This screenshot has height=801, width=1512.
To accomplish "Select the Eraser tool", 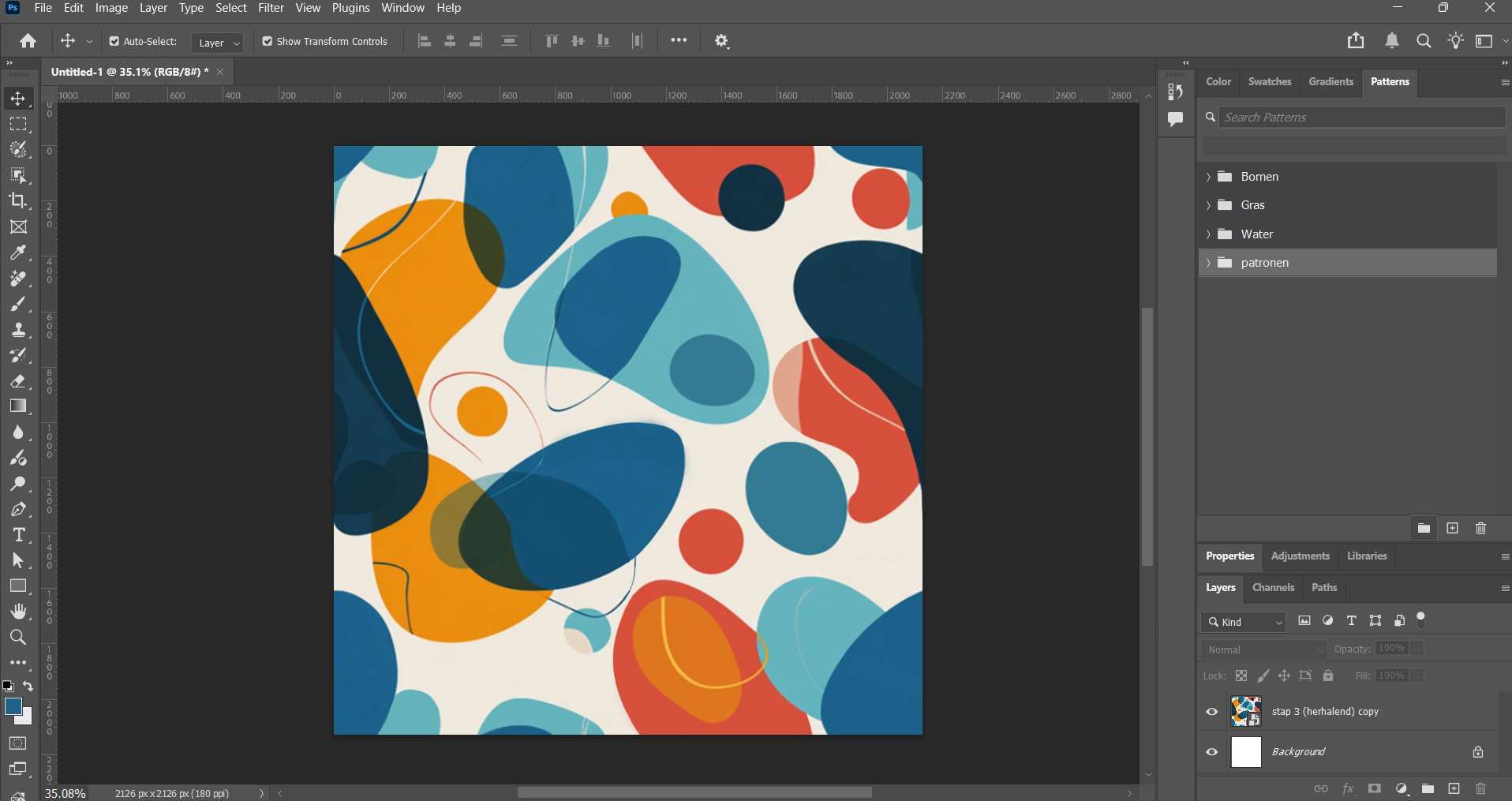I will pyautogui.click(x=17, y=381).
